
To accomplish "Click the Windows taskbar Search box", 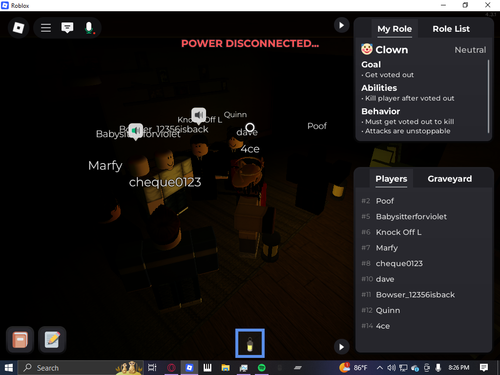I will [x=81, y=368].
